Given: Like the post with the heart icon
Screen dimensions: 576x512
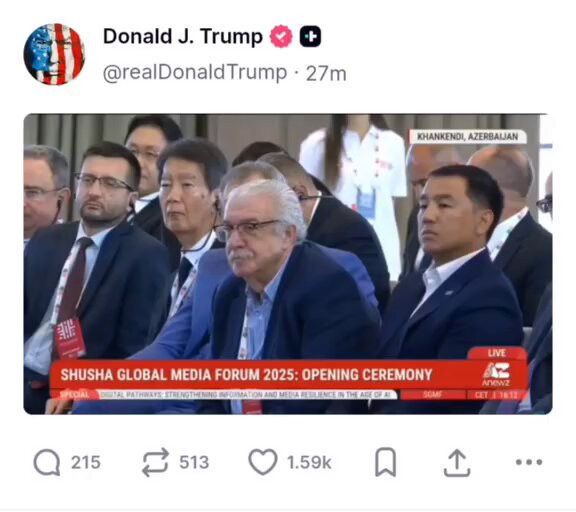Looking at the screenshot, I should click(x=263, y=462).
